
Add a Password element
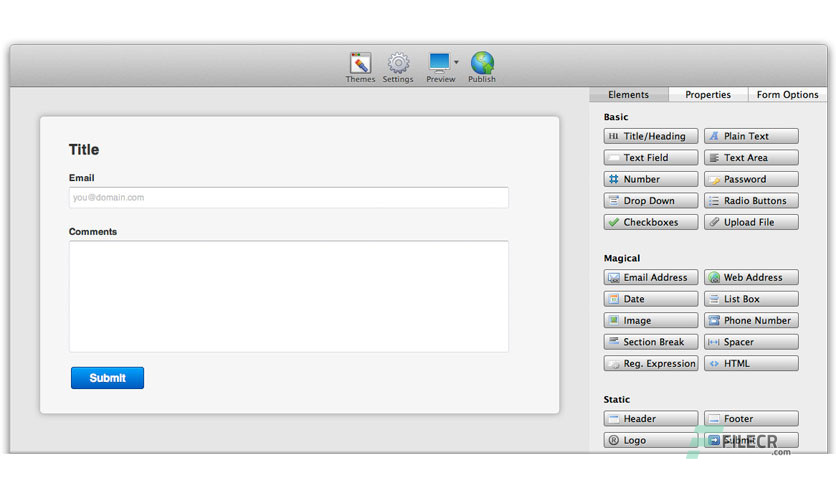751,179
